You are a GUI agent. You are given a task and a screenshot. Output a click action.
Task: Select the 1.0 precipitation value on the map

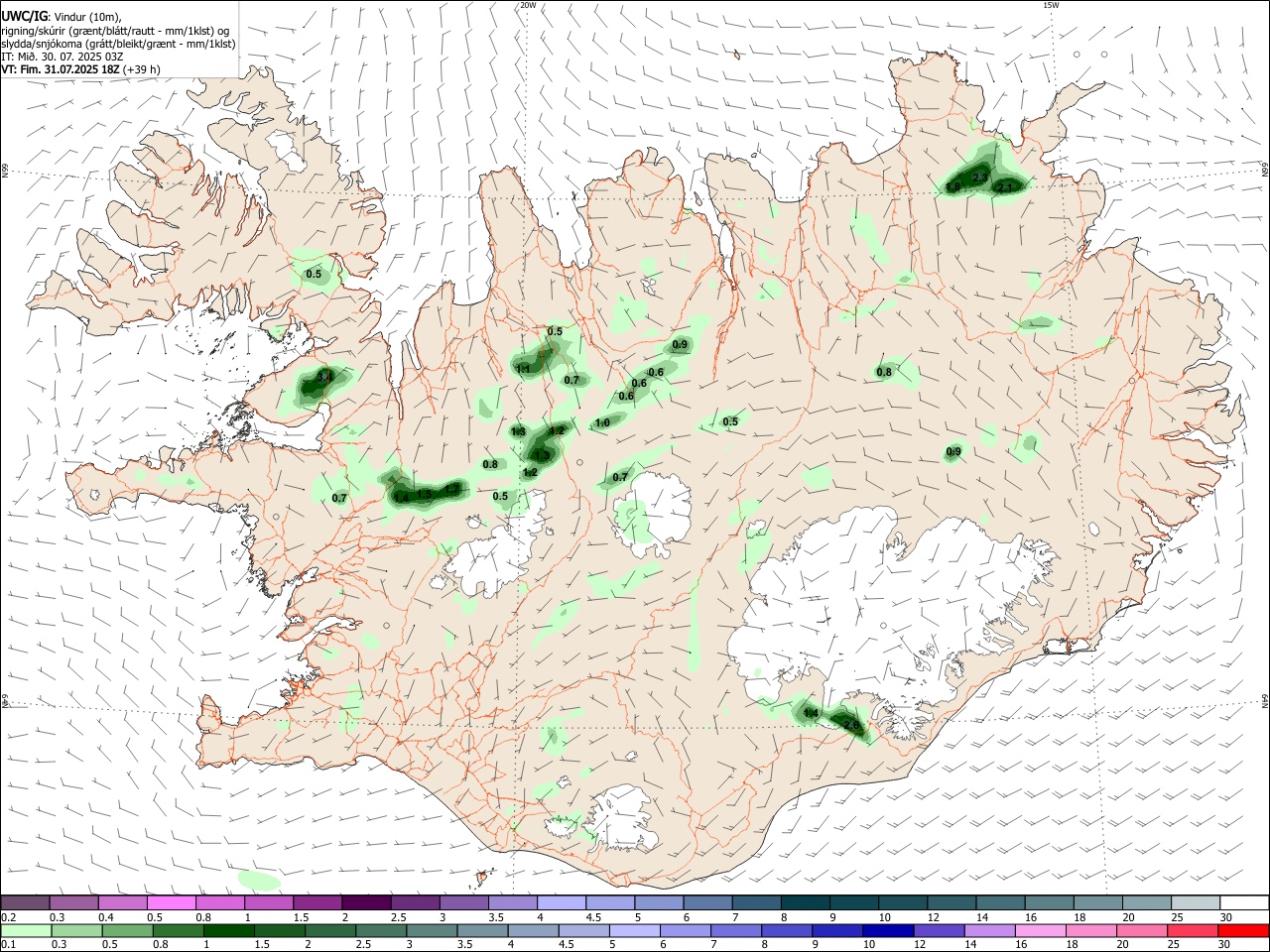[x=602, y=423]
